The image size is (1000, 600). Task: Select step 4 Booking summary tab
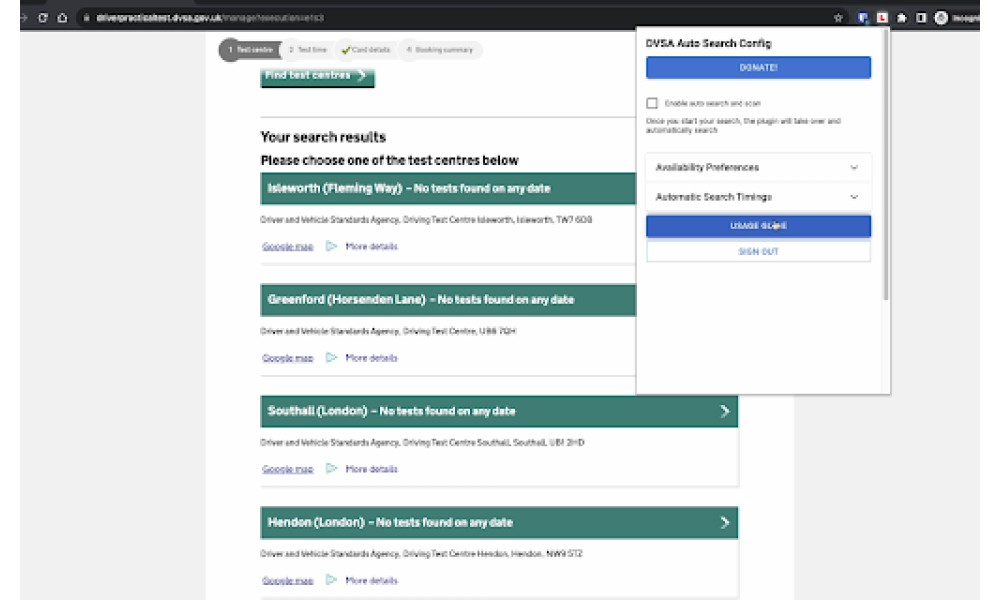coord(440,50)
